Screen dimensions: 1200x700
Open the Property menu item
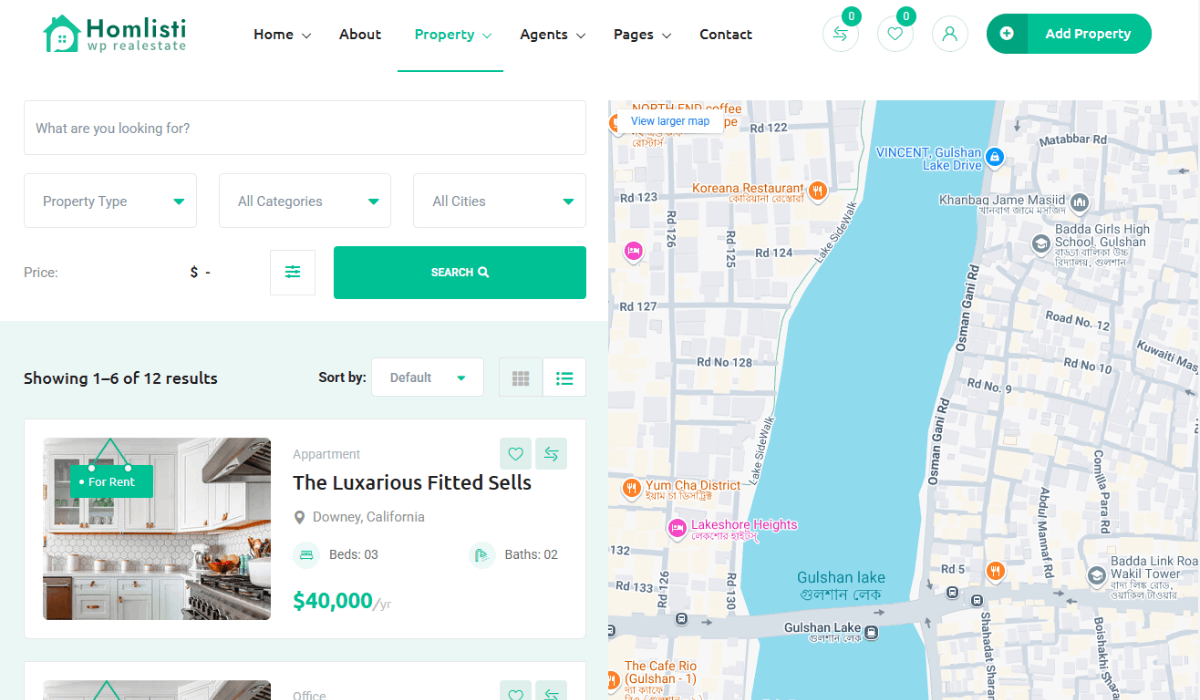[444, 34]
